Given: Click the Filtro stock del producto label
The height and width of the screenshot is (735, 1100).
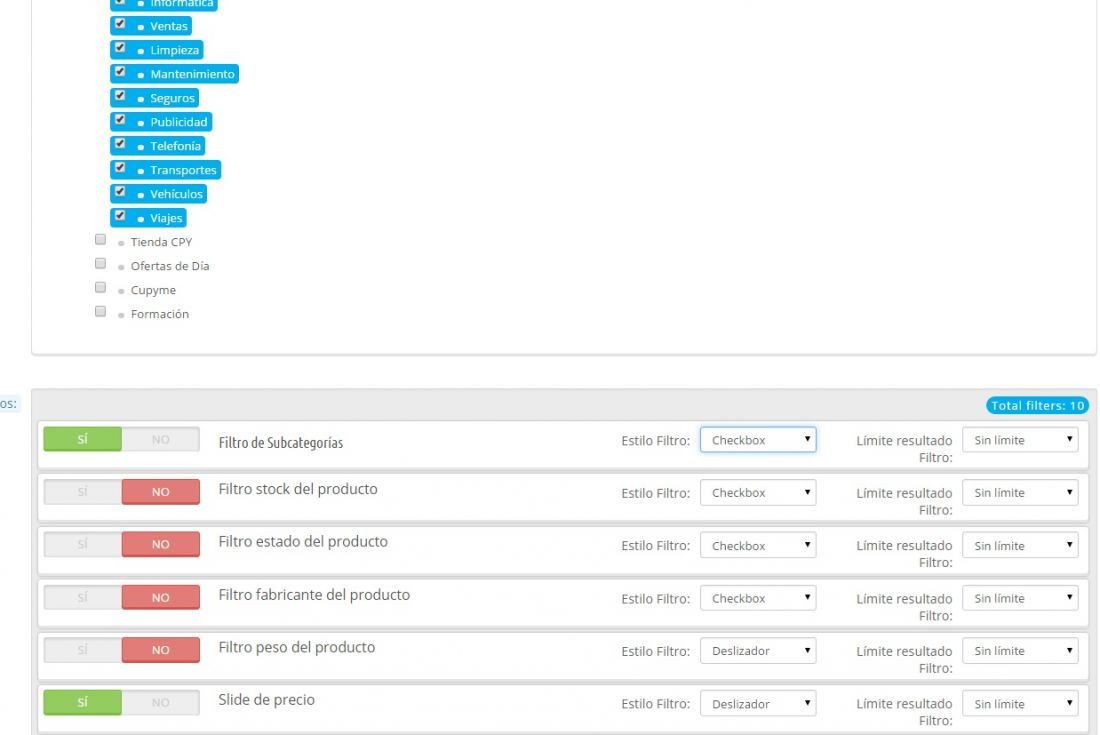Looking at the screenshot, I should pyautogui.click(x=297, y=489).
